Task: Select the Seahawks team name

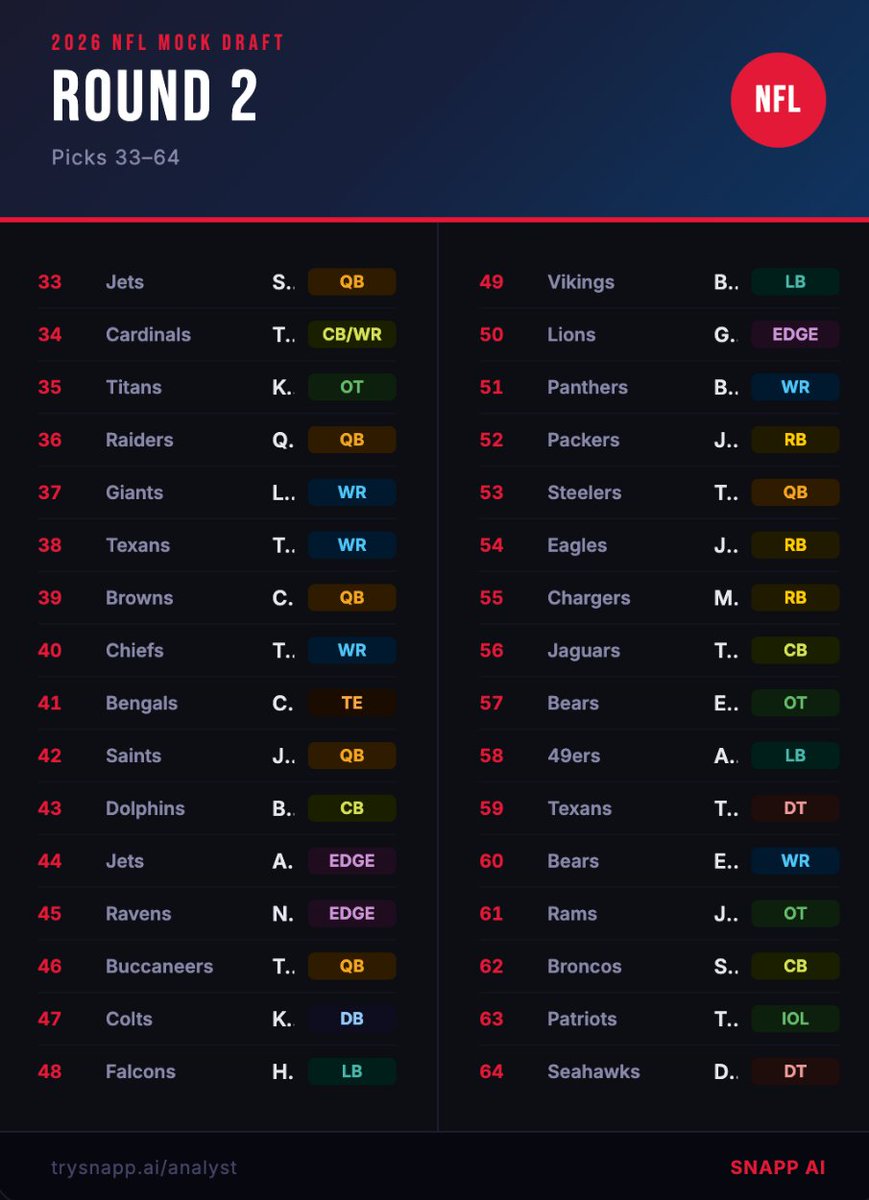Action: pos(593,1071)
